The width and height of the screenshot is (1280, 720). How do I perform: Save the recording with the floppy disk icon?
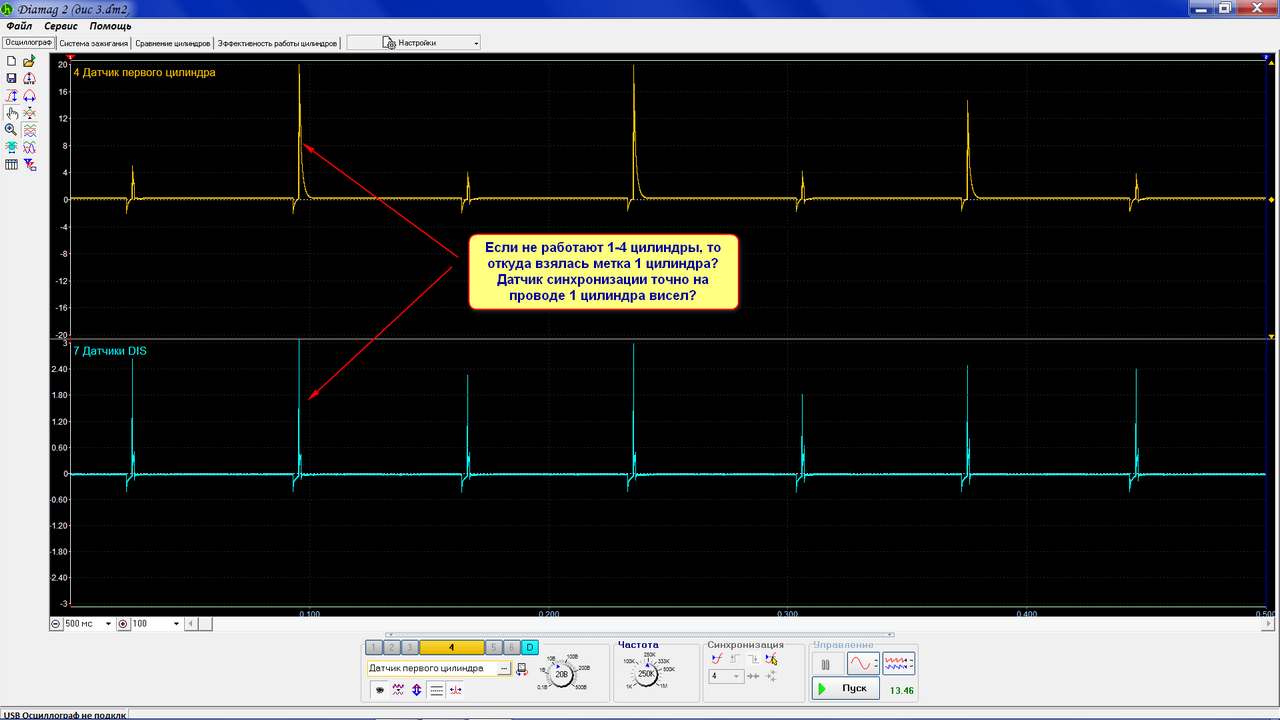pos(11,78)
